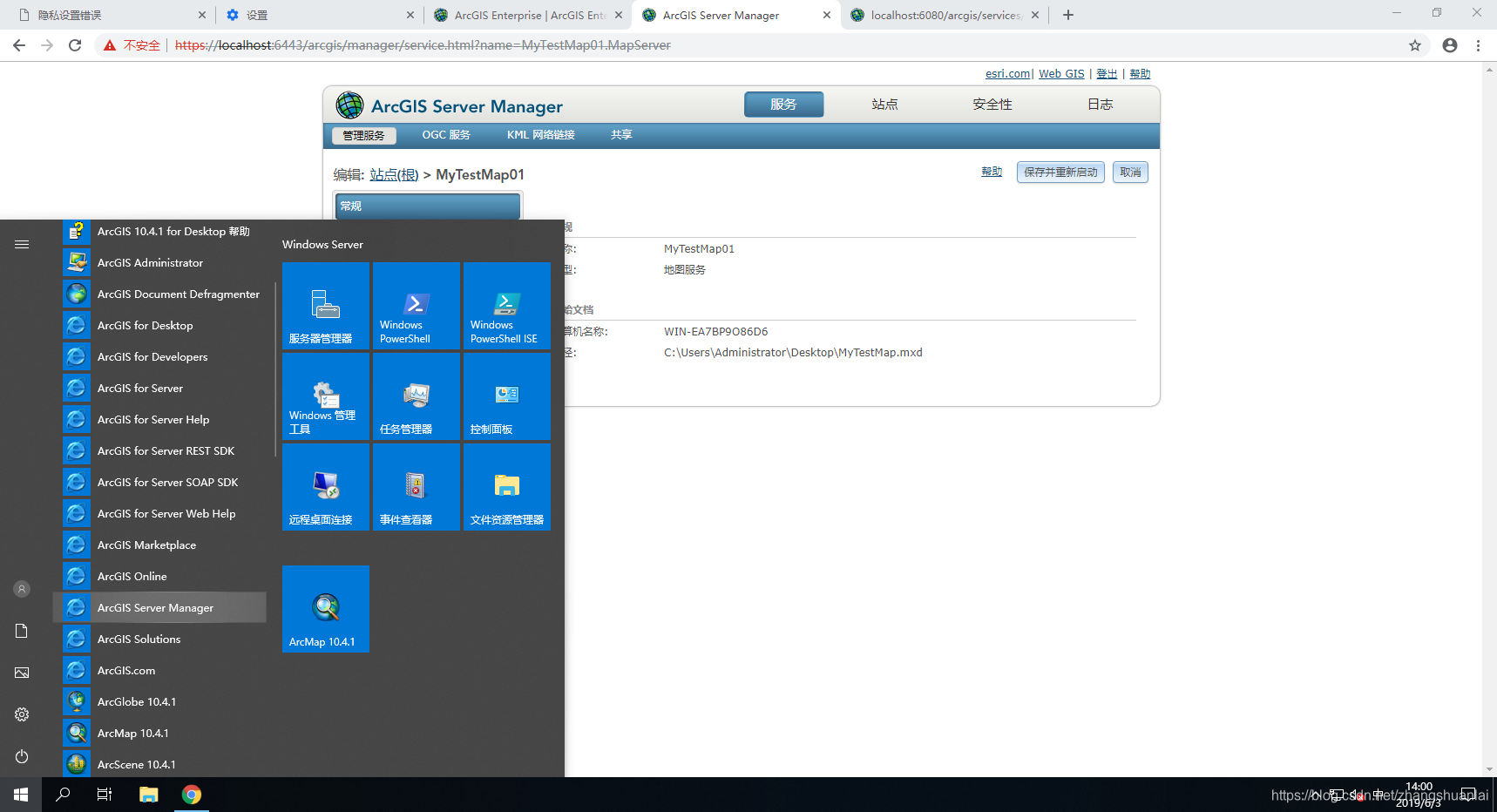Open a new browser tab
Screen dimensions: 1497x812
tap(1068, 15)
